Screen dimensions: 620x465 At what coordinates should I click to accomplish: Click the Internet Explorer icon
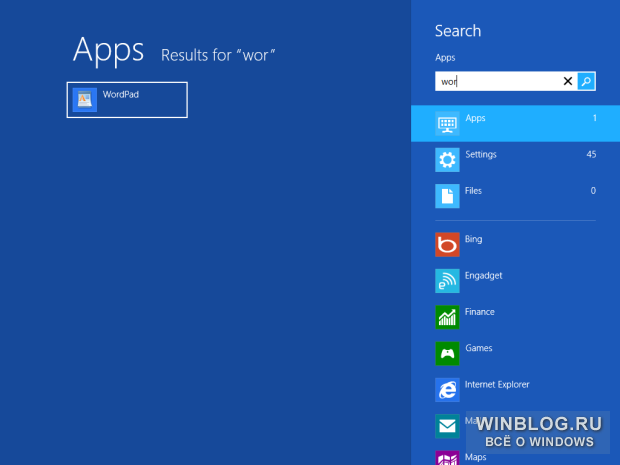(447, 390)
